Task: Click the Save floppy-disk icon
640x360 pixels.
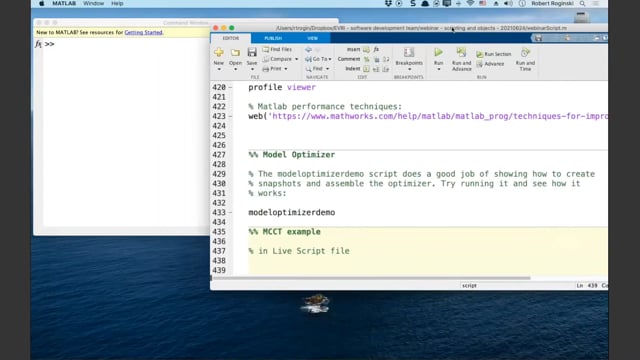Action: pos(252,52)
